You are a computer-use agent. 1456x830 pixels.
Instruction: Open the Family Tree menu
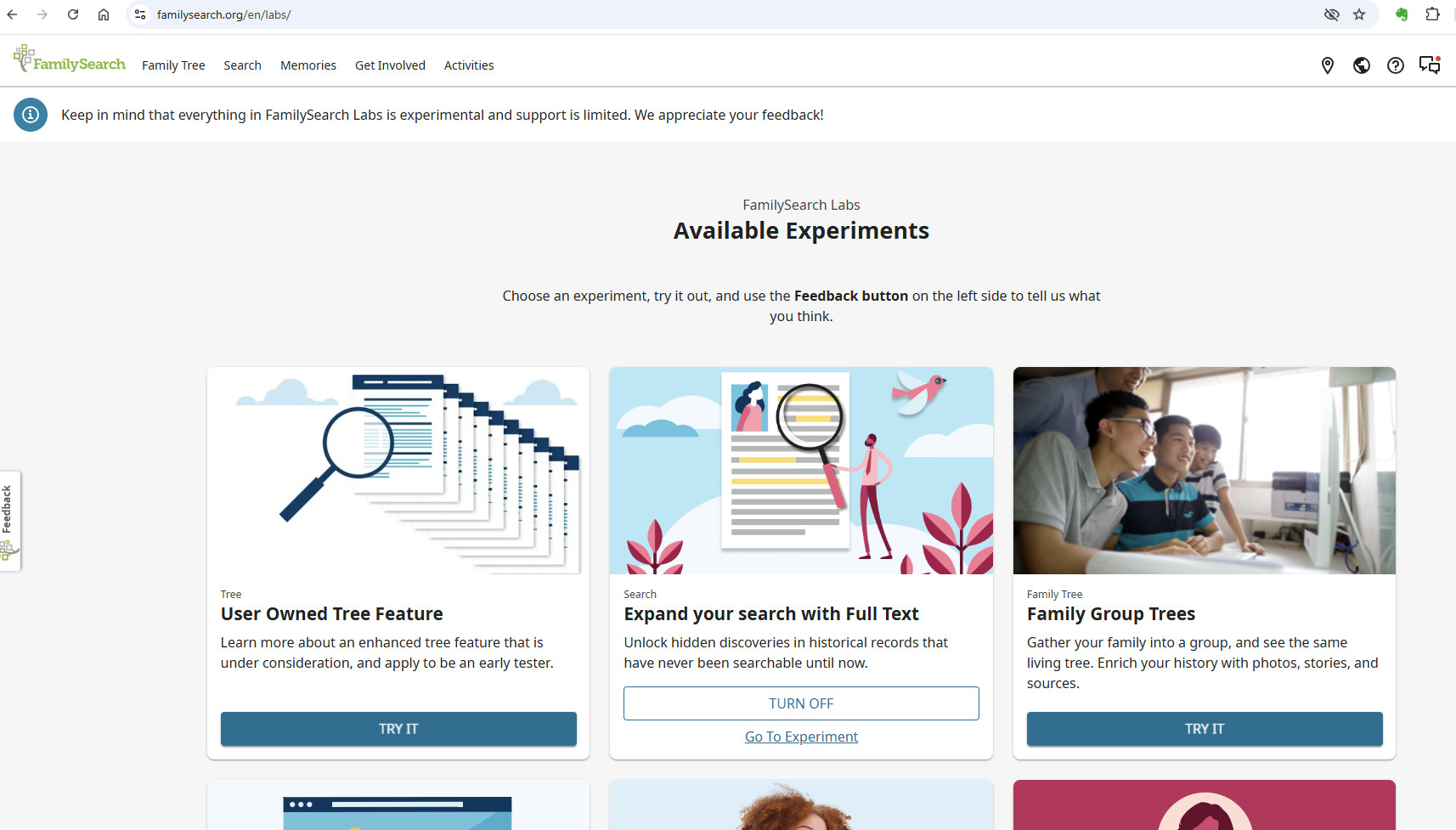tap(173, 65)
